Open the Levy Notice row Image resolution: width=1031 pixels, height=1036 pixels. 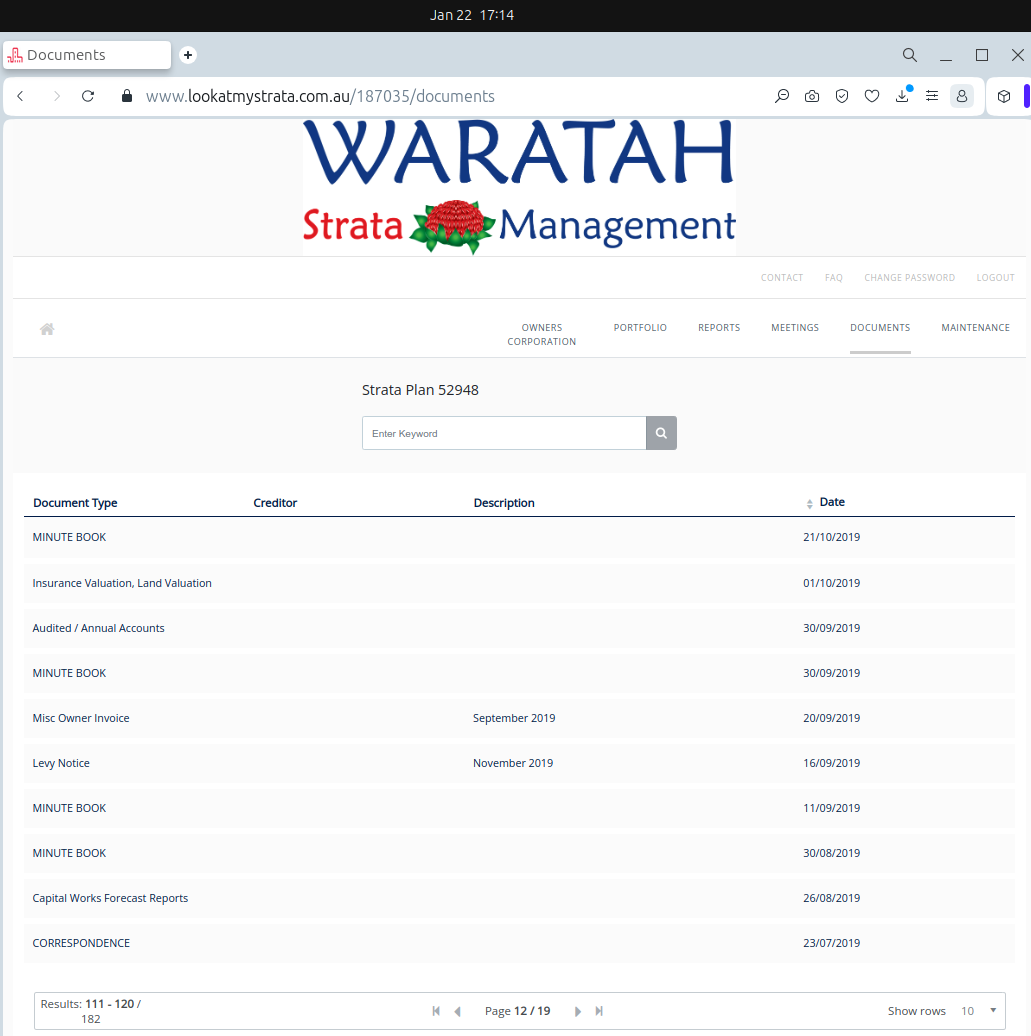tap(519, 763)
